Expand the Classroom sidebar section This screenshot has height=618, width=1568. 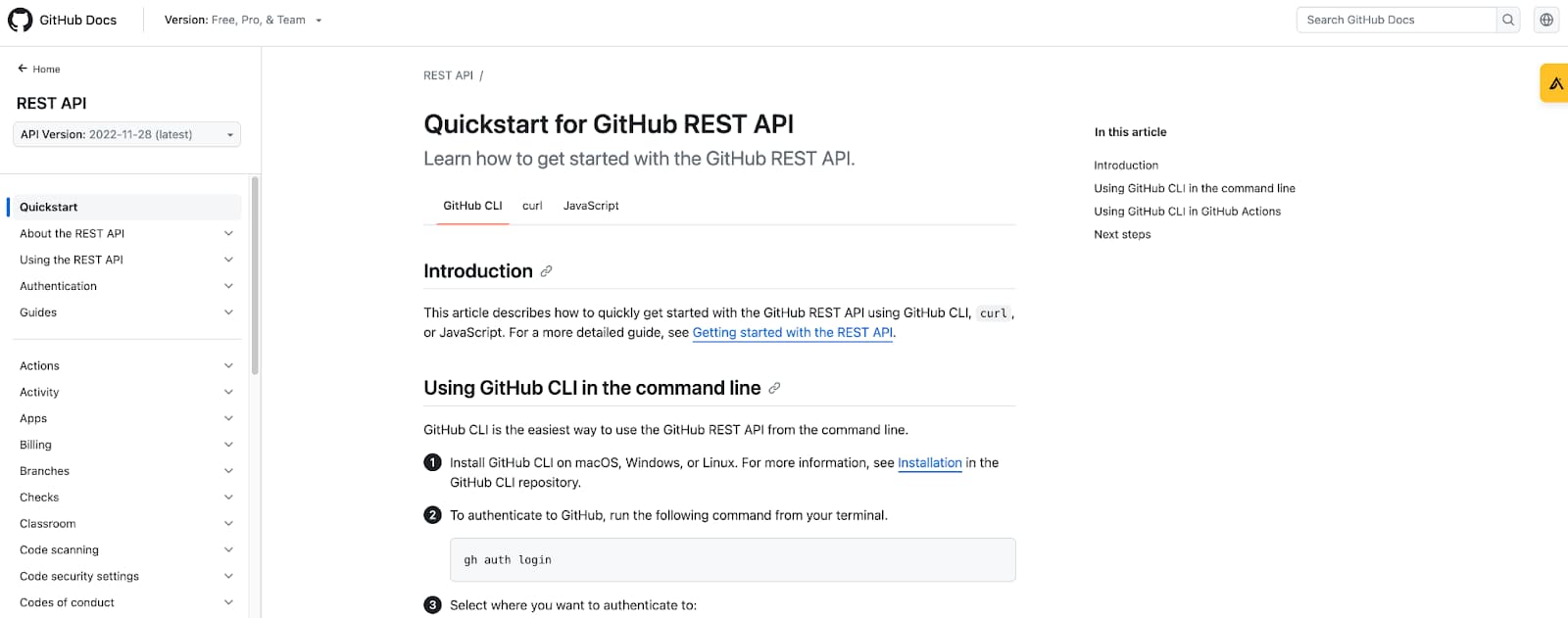click(x=228, y=524)
